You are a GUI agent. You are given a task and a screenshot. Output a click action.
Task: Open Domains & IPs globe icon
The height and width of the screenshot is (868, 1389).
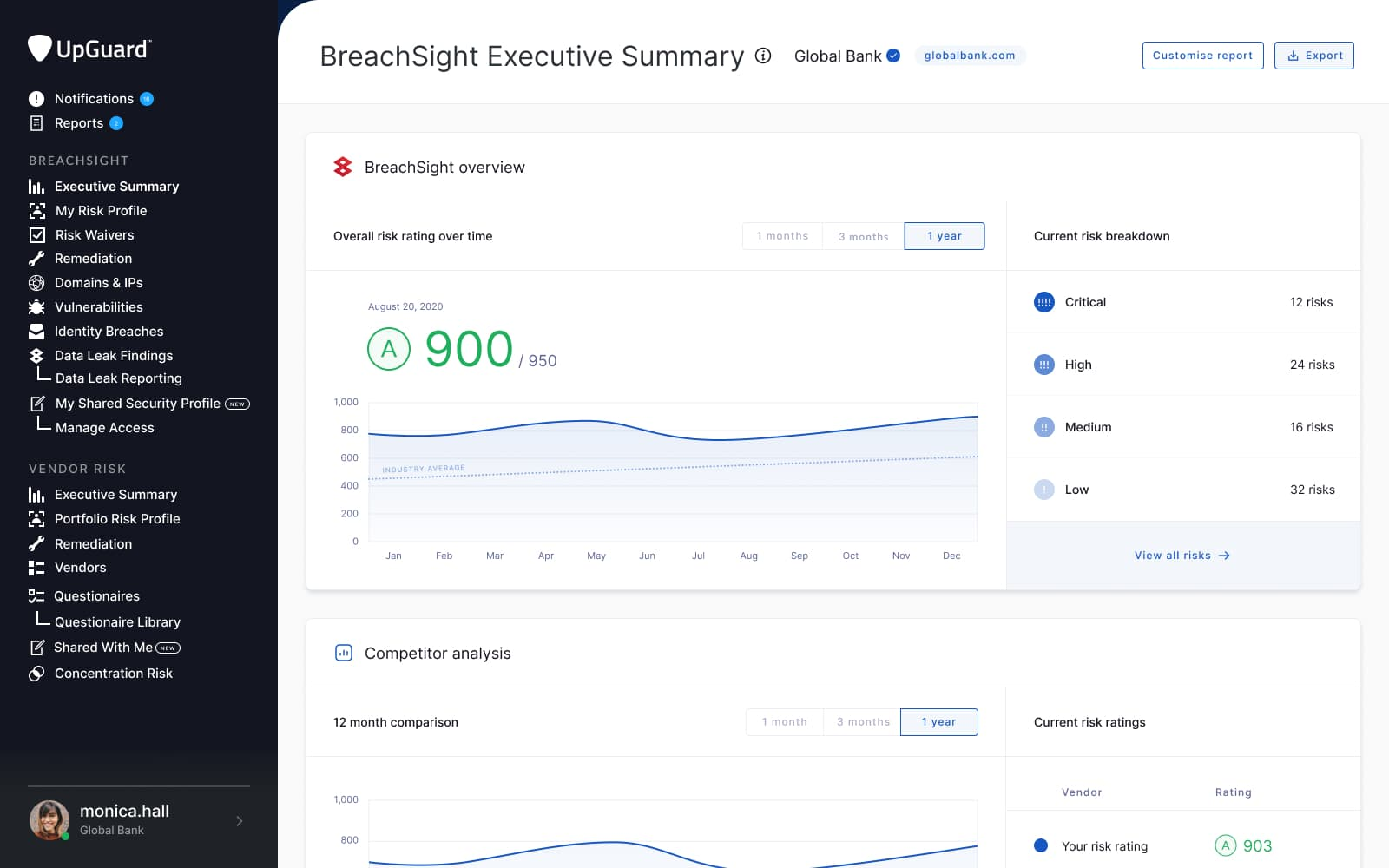click(x=36, y=282)
